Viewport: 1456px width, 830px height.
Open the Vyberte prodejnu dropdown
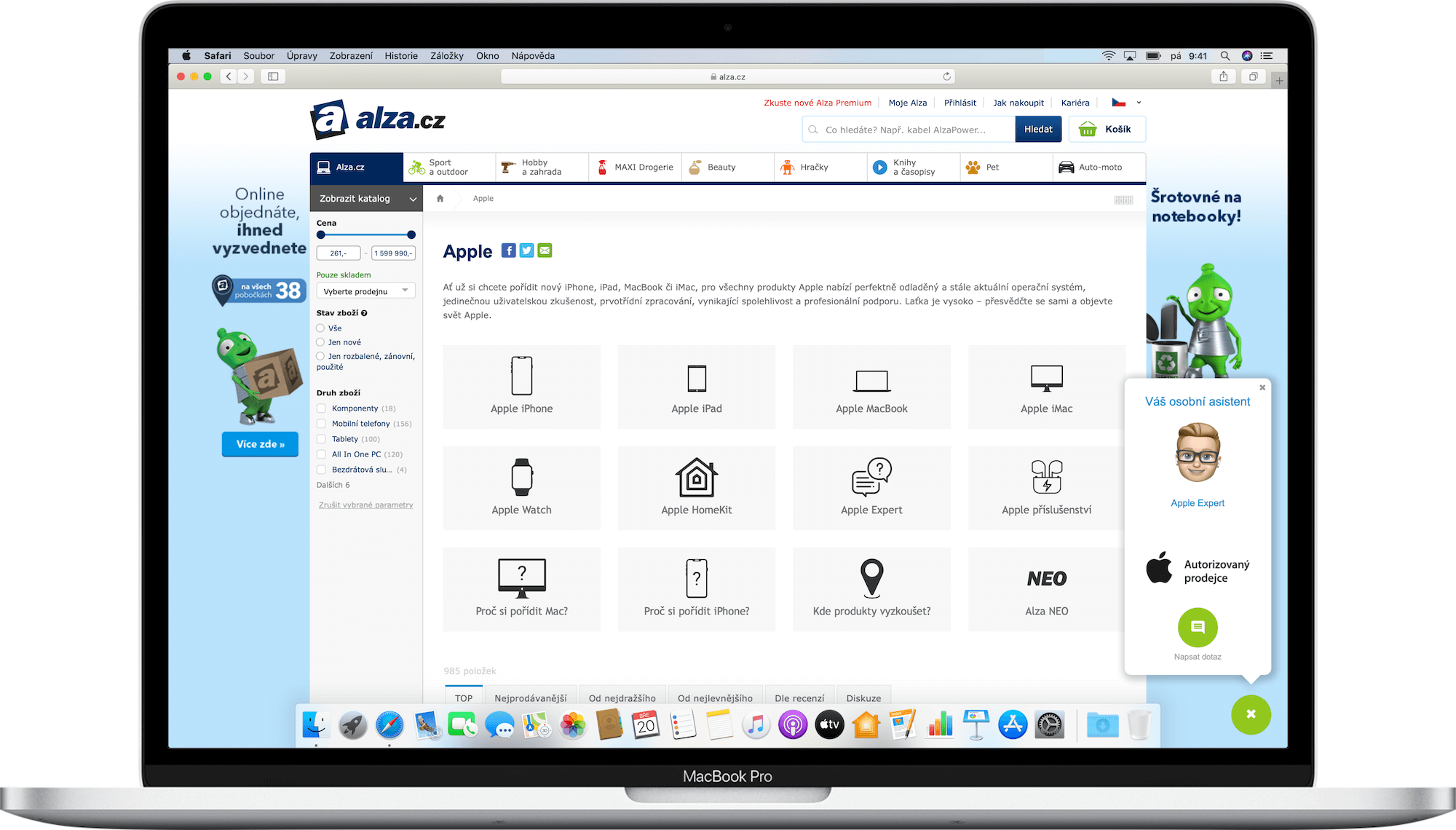365,291
